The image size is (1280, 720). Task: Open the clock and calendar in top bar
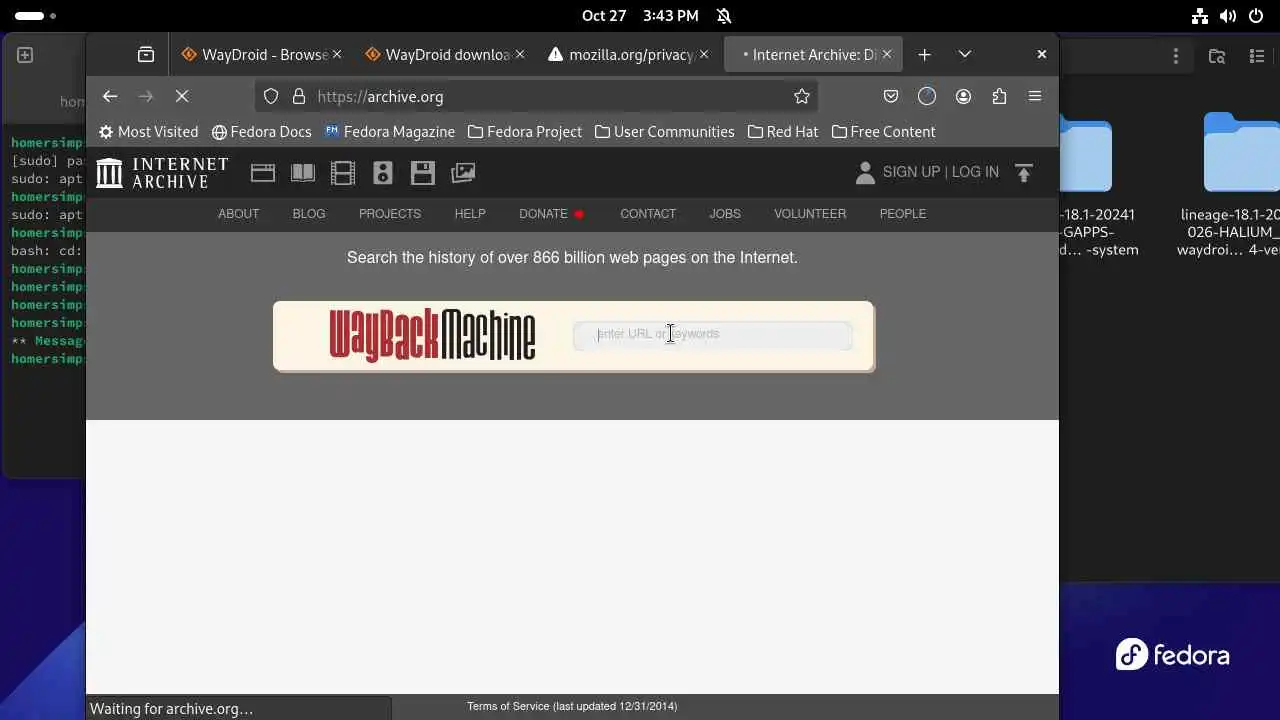[640, 16]
